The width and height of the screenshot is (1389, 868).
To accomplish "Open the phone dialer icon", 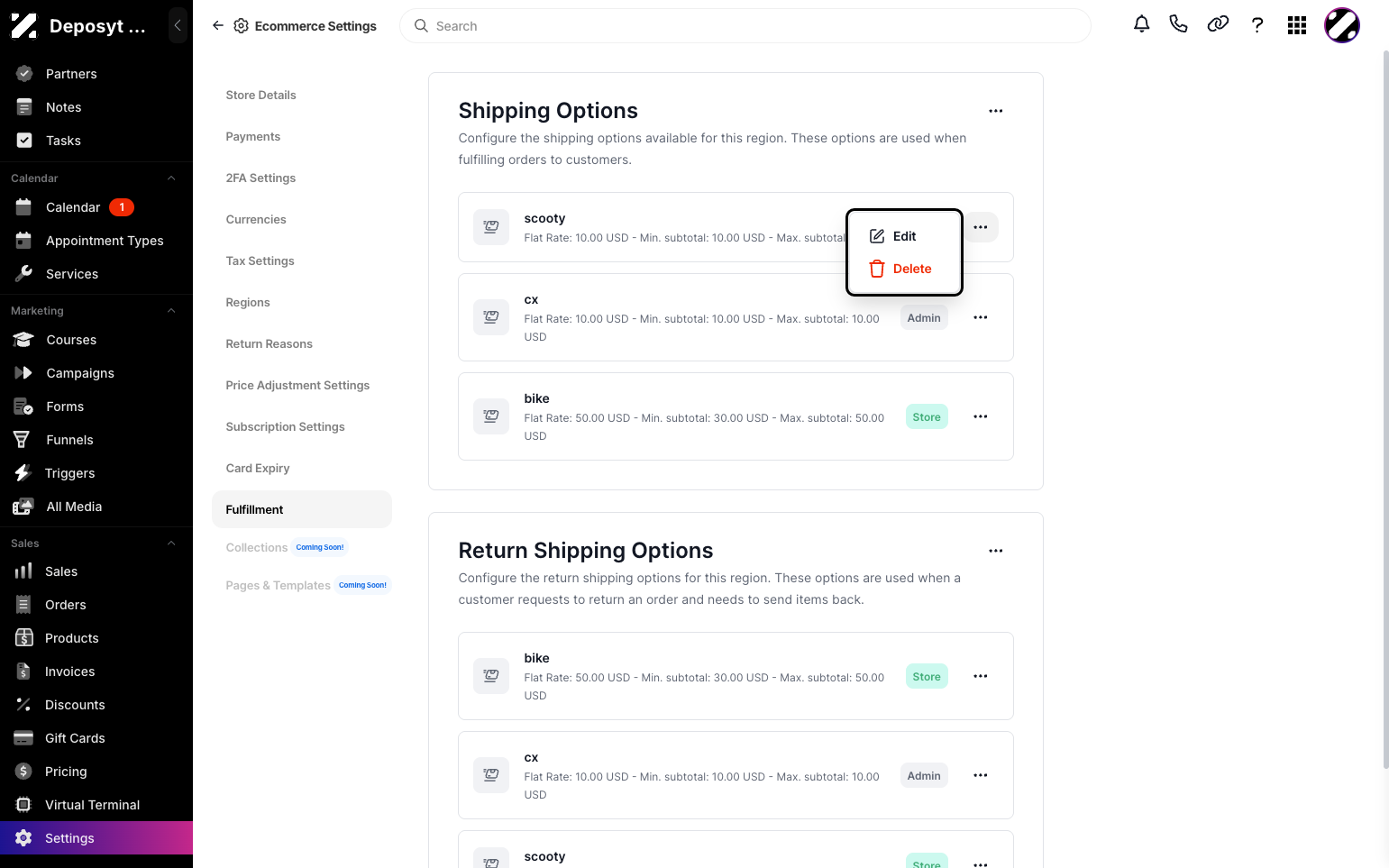I will 1178,25.
